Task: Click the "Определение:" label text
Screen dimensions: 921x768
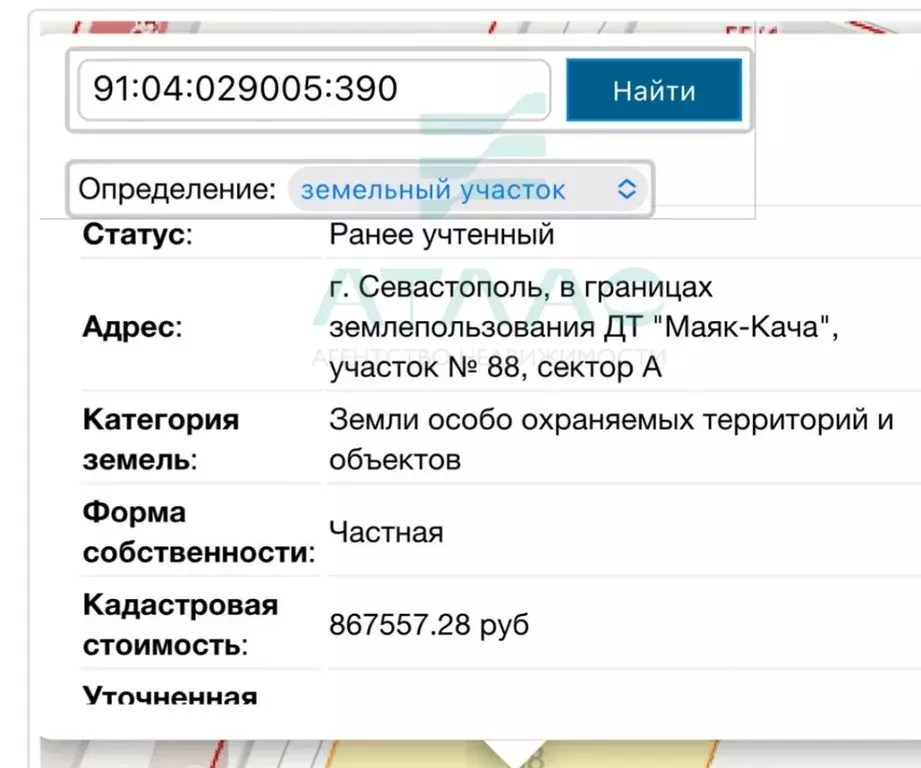Action: tap(181, 188)
